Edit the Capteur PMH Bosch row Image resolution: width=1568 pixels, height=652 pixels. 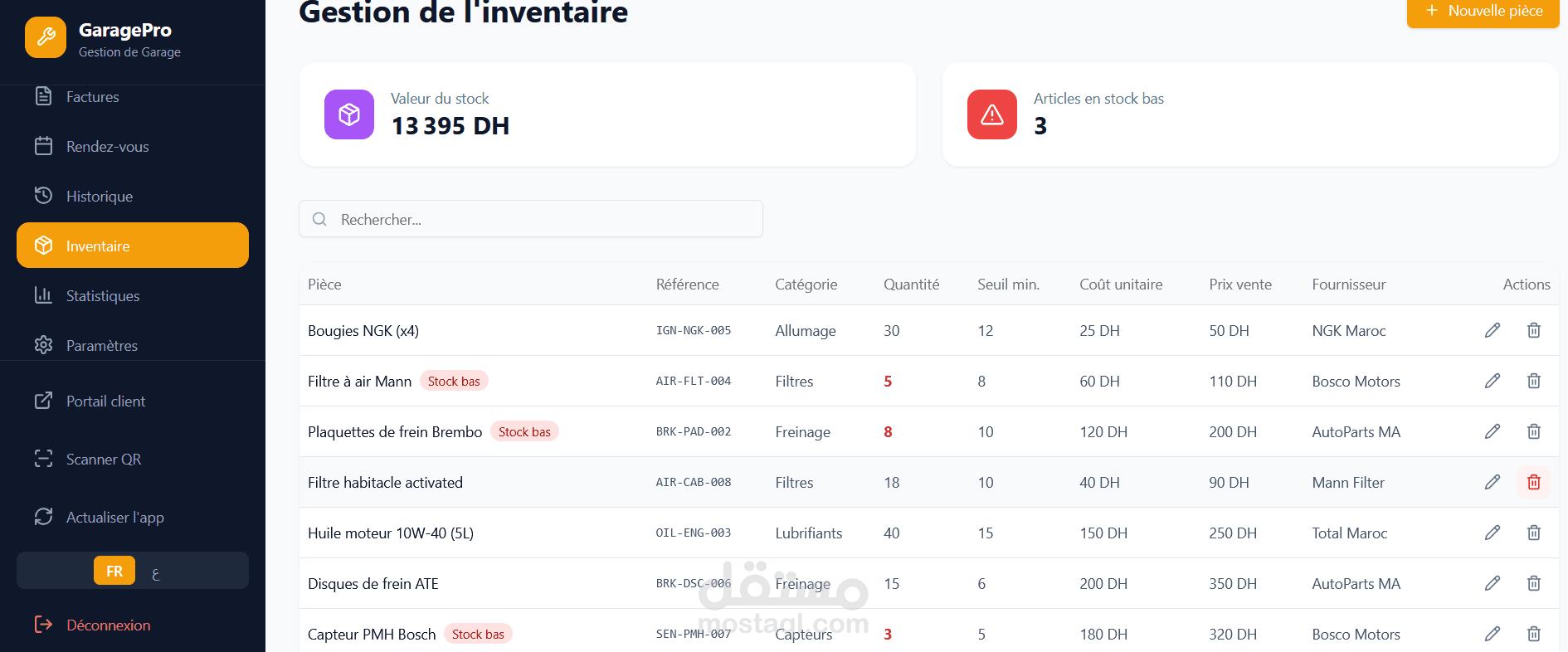1493,634
